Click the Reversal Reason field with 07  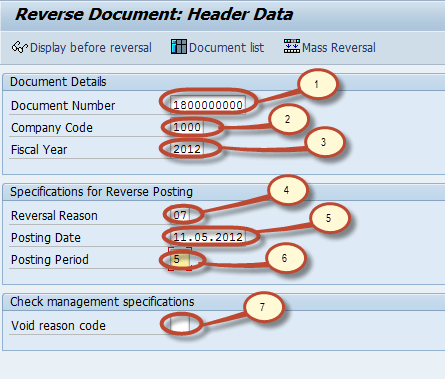[x=180, y=215]
